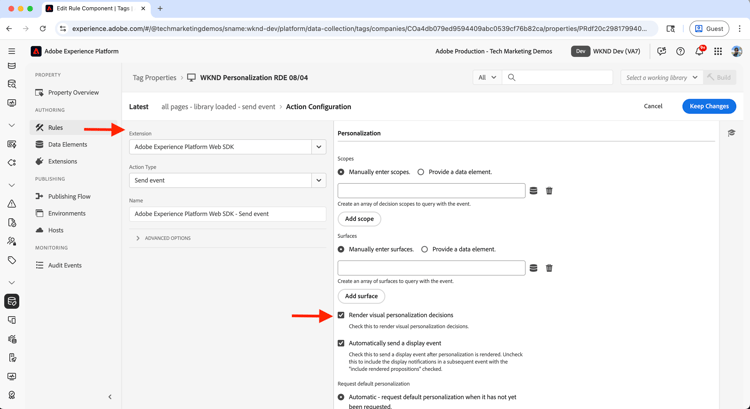Click the tag icon in left rail

tap(12, 260)
